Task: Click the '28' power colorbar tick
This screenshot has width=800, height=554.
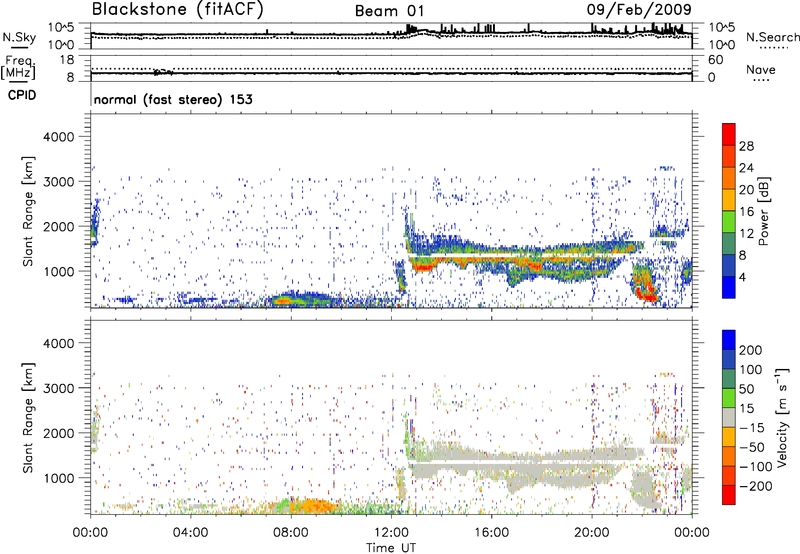Action: tap(746, 146)
